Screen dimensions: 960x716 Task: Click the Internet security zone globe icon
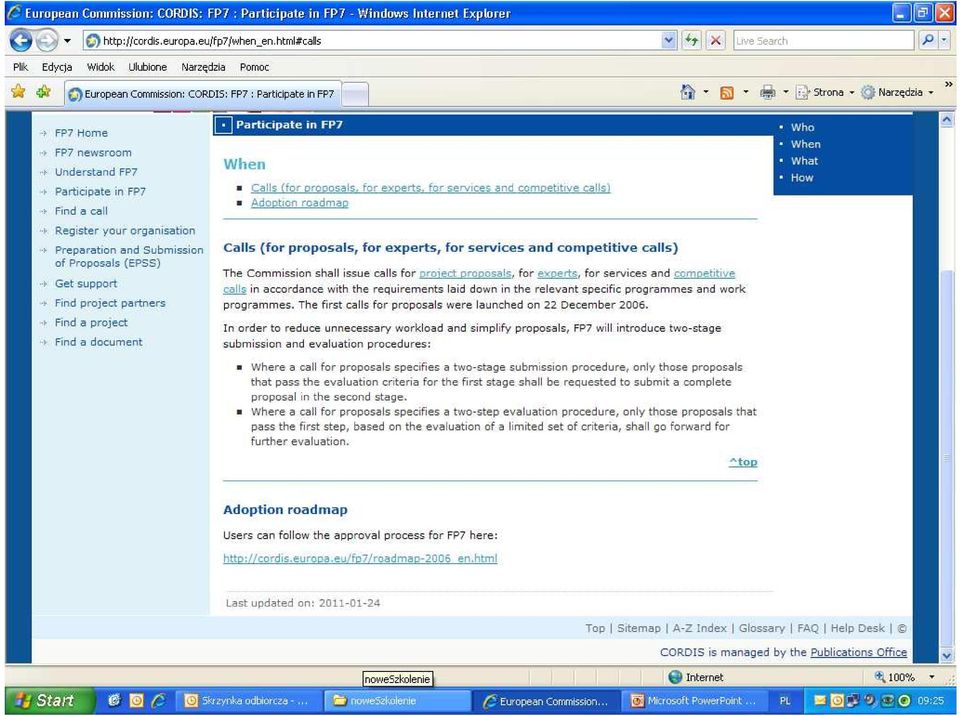pos(675,677)
